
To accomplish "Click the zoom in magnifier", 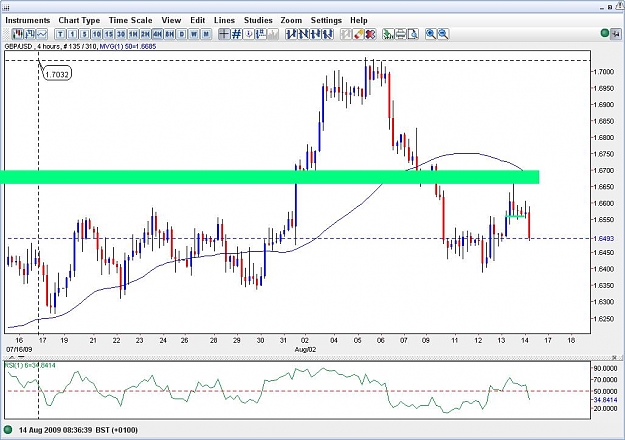I will click(430, 34).
